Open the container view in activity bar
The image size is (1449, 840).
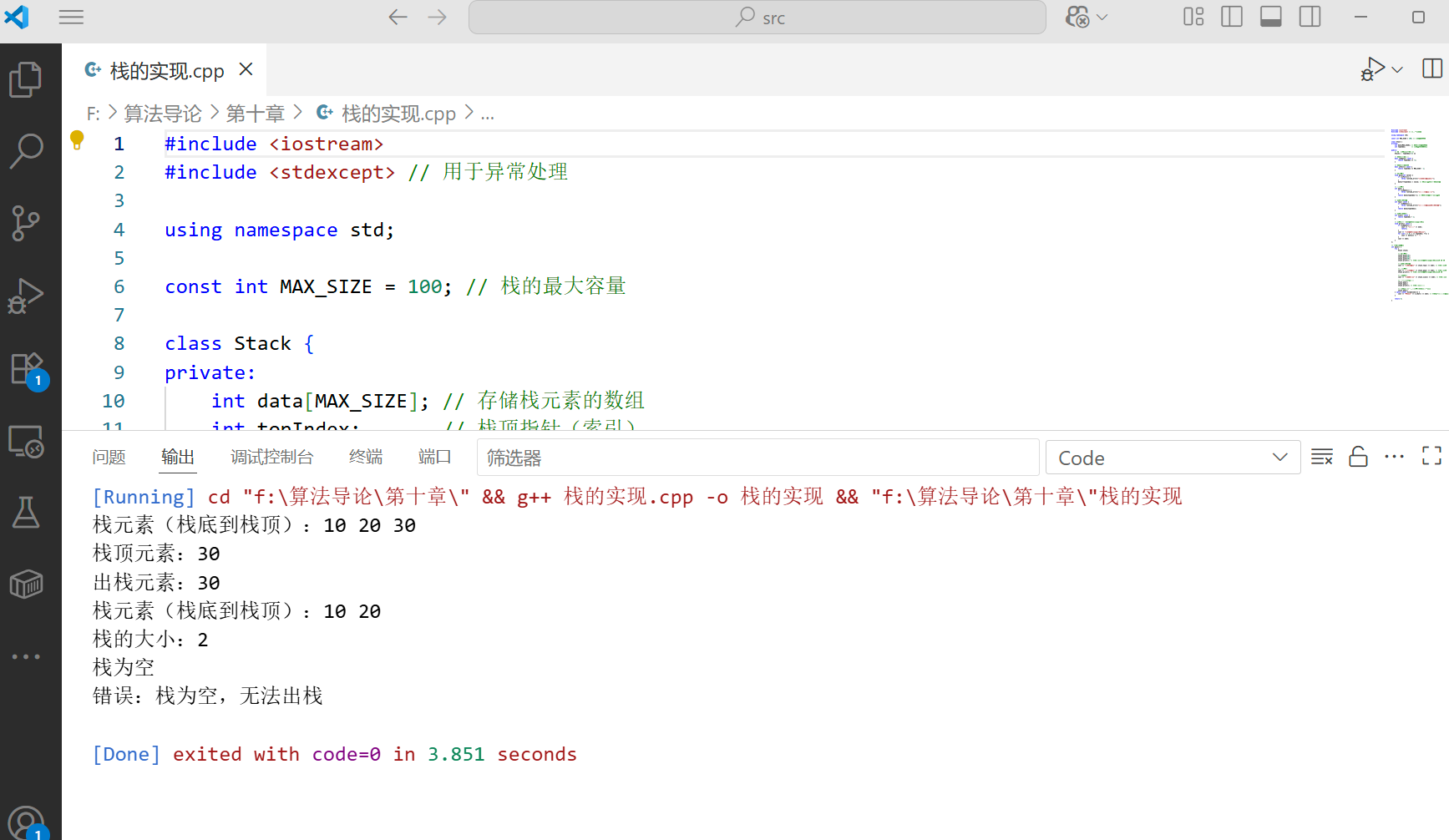coord(26,584)
